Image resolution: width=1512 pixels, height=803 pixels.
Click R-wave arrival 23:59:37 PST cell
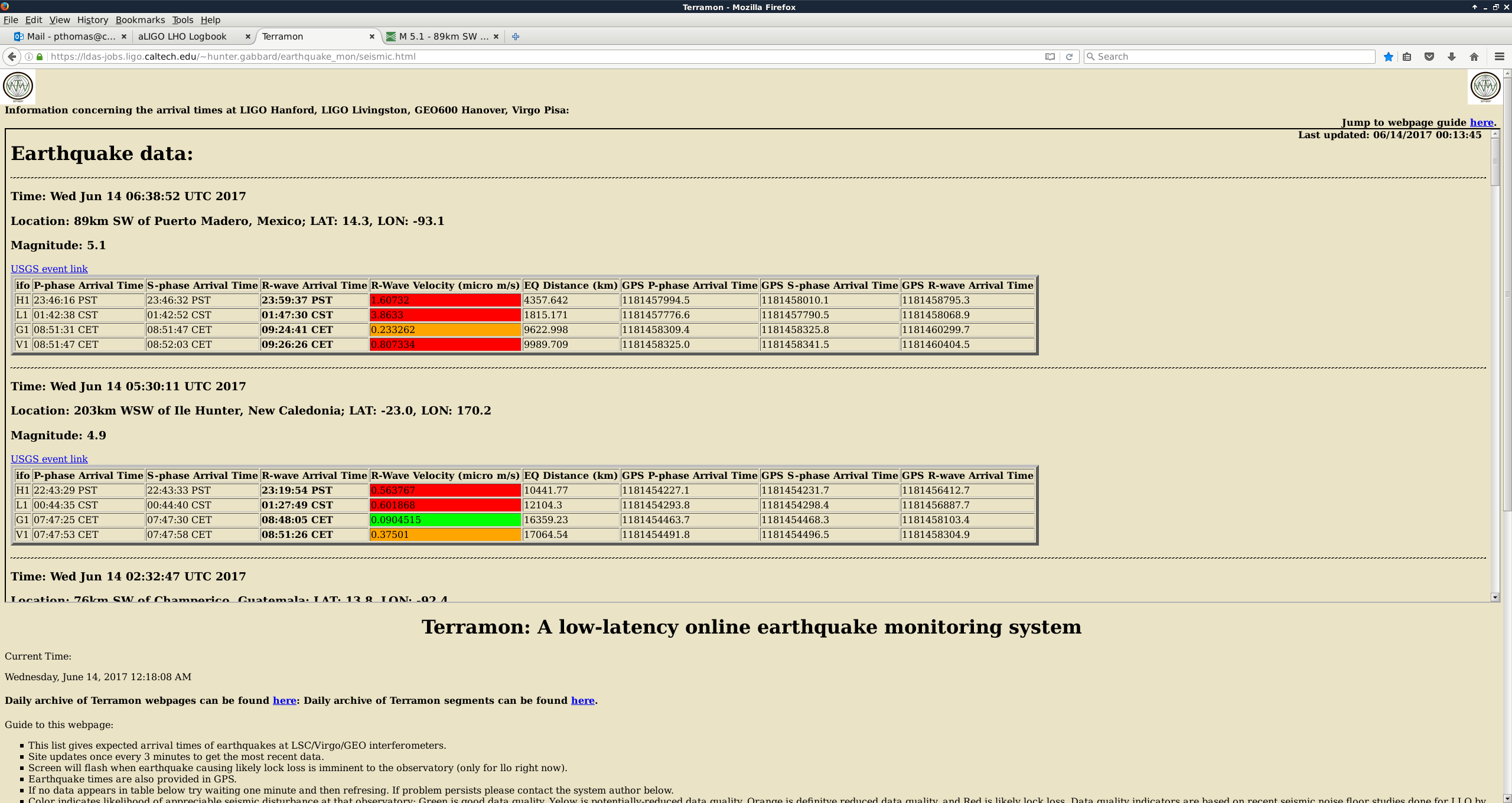coord(314,301)
